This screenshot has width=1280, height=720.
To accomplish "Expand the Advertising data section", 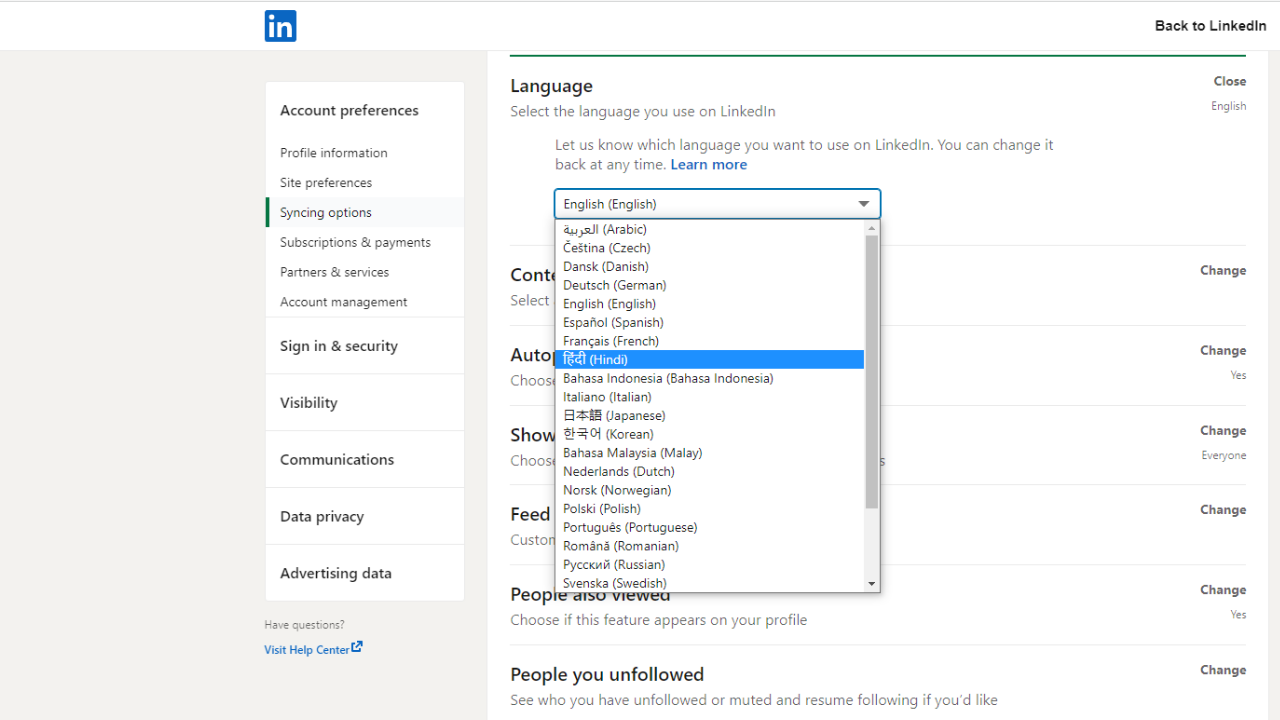I will tap(336, 574).
